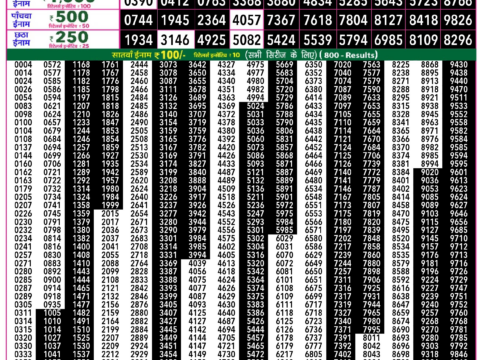Click number 0333 in the 100 prize grid
The image size is (480, 360).
tap(23, 354)
